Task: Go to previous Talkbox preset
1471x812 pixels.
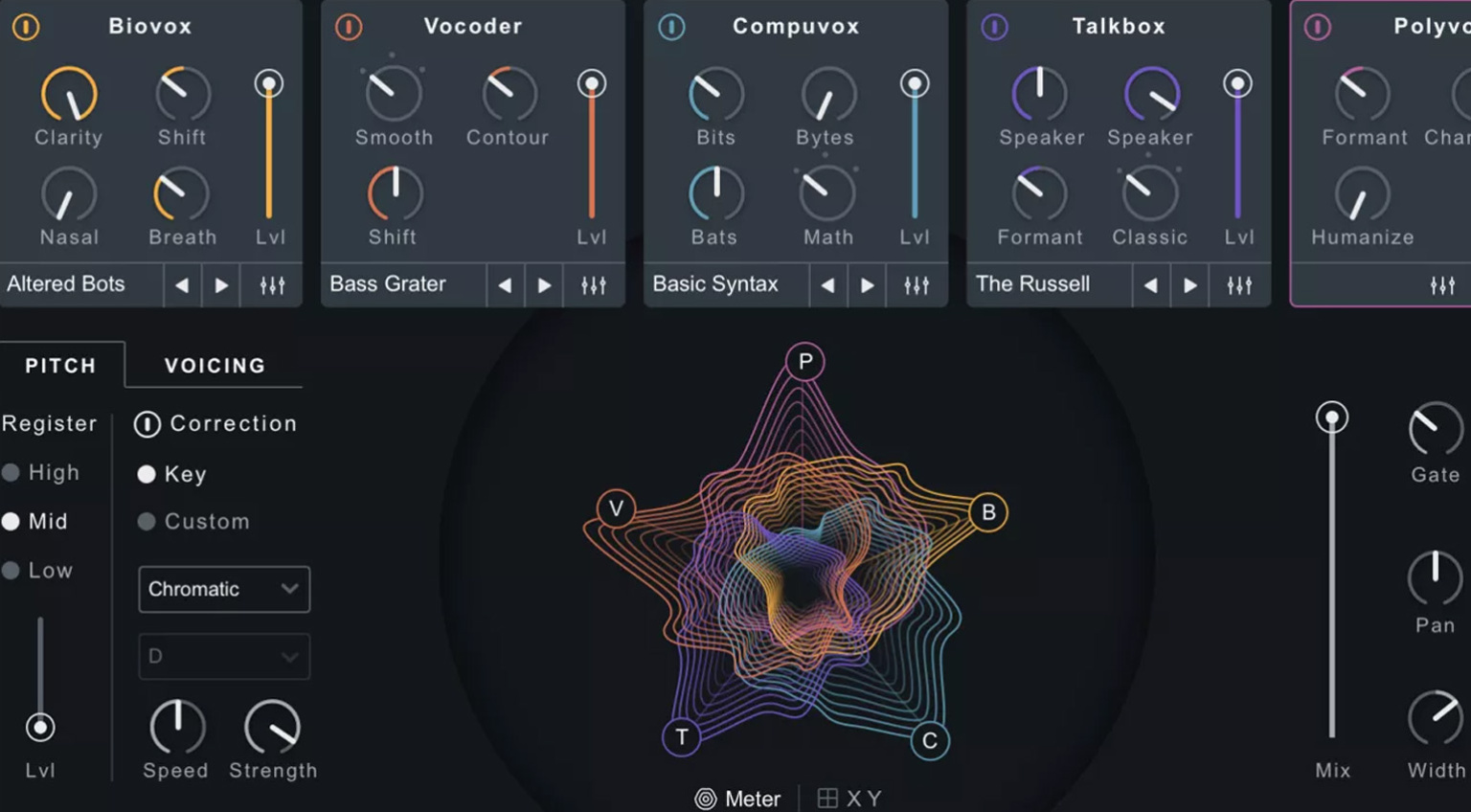Action: pos(1150,285)
